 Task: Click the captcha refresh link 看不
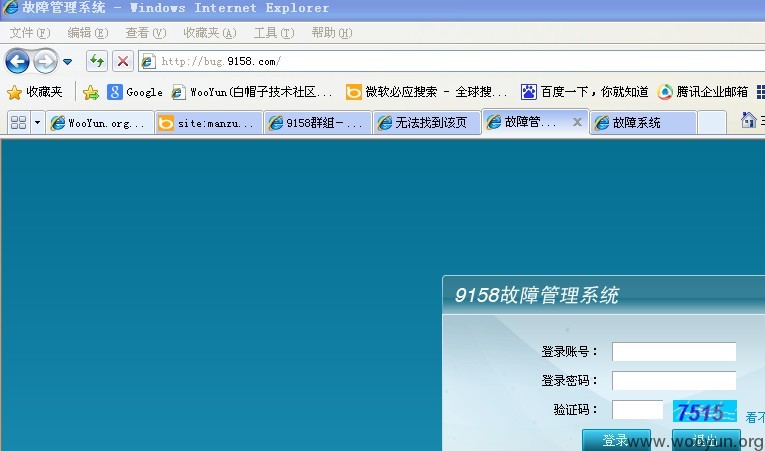(x=755, y=417)
